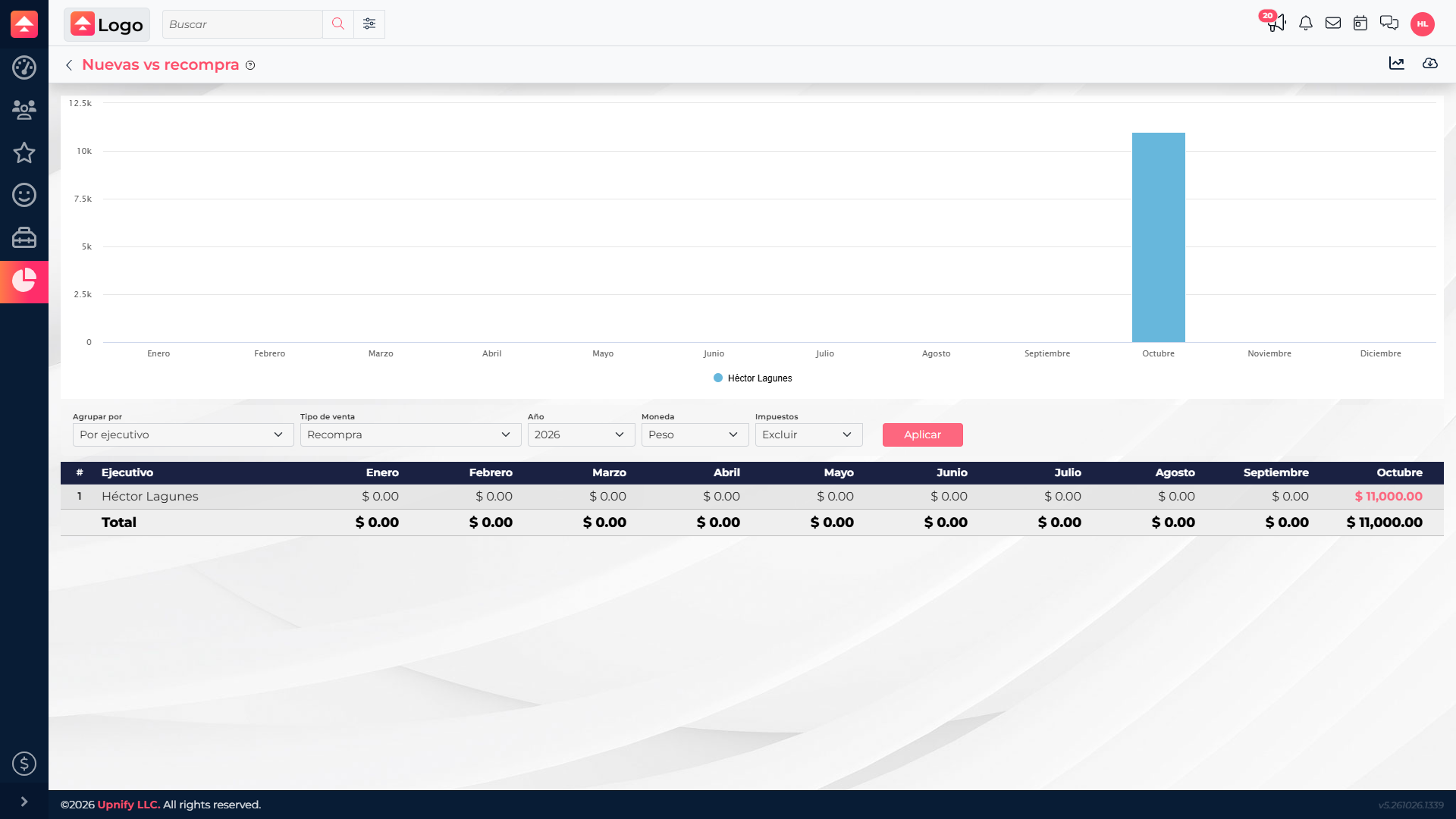Focus the Buscar search field
The height and width of the screenshot is (819, 1456).
[x=243, y=24]
